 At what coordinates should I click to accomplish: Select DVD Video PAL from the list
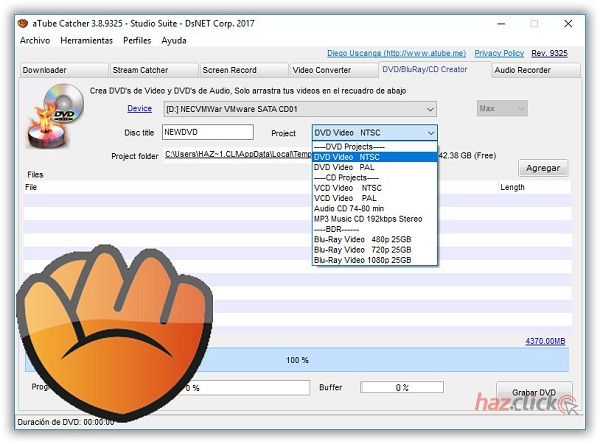click(375, 167)
